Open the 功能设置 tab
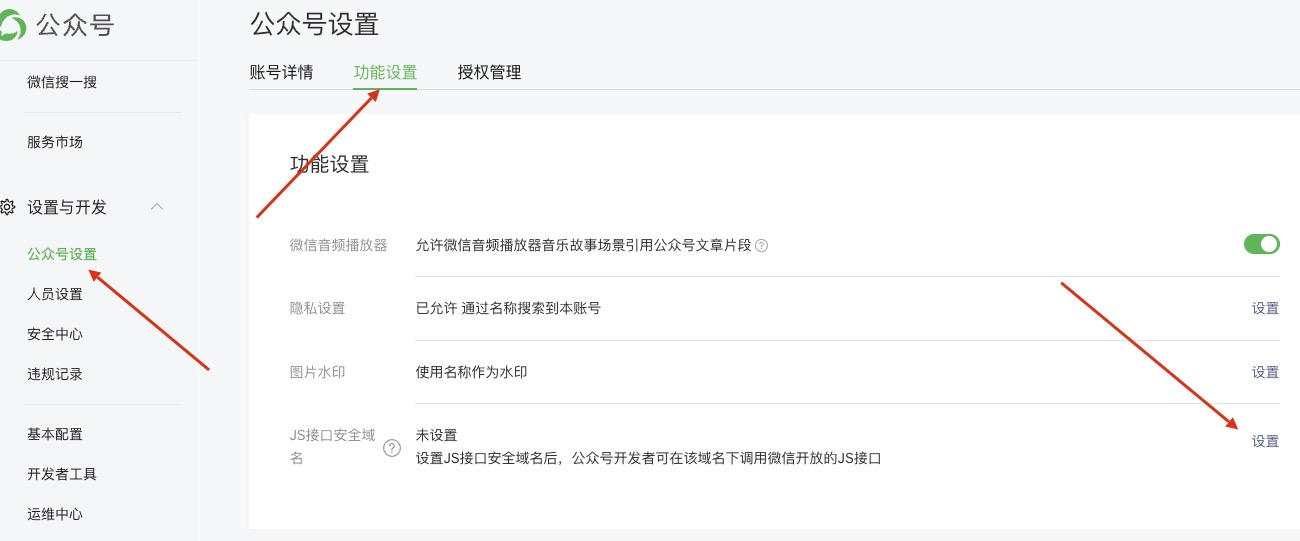This screenshot has width=1300, height=541. (385, 72)
